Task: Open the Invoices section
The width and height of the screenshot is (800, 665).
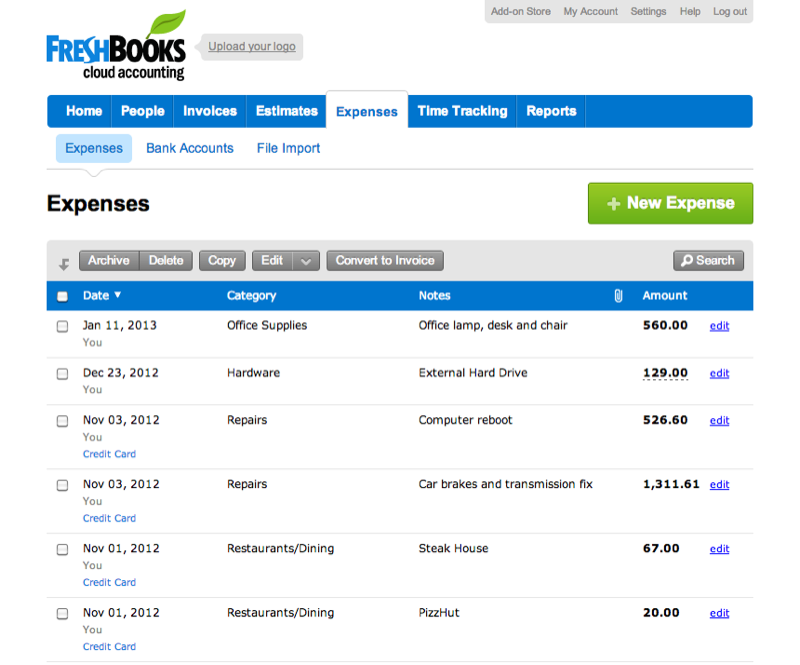Action: pos(209,111)
